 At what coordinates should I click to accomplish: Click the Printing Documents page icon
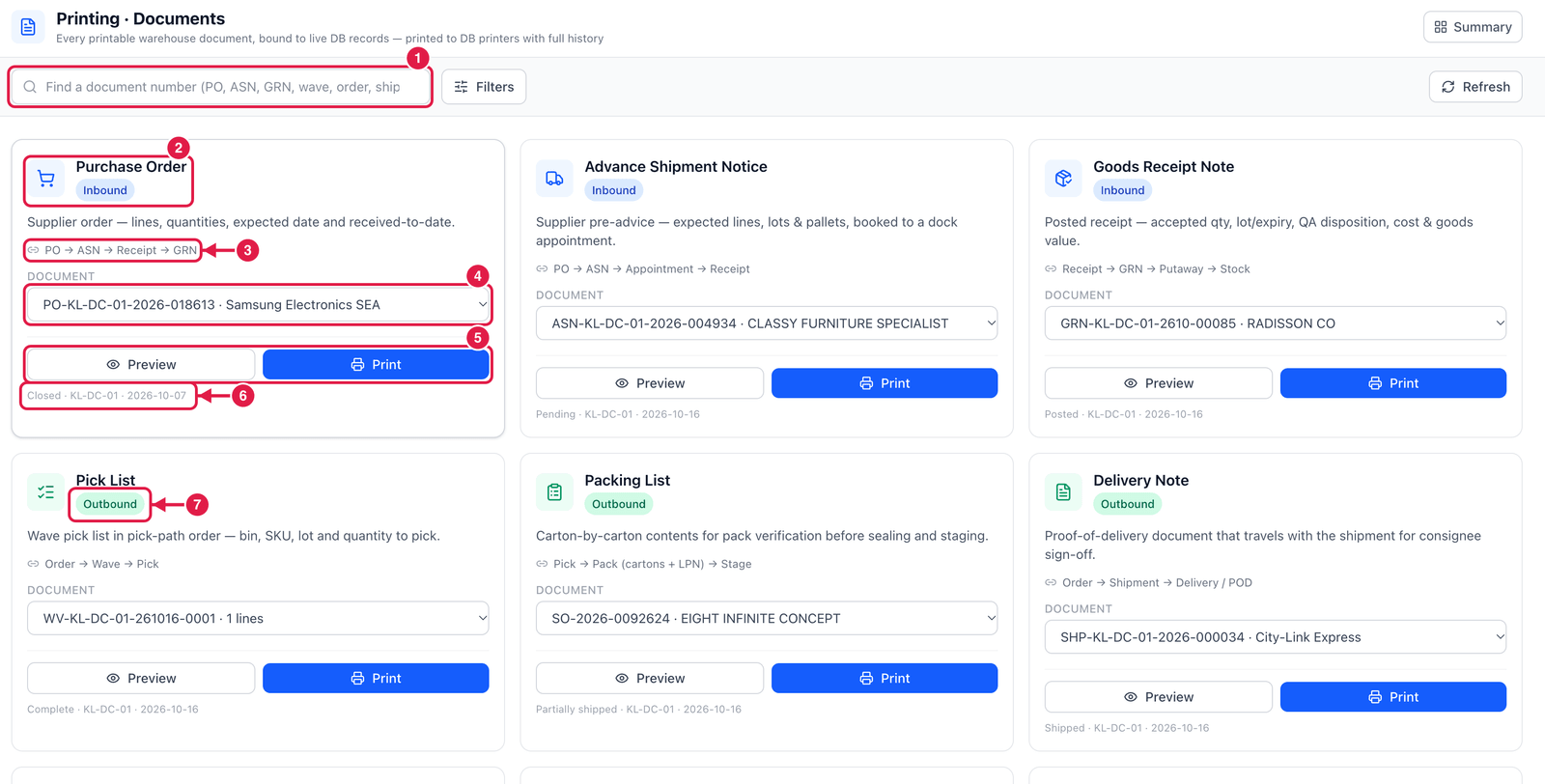coord(28,27)
